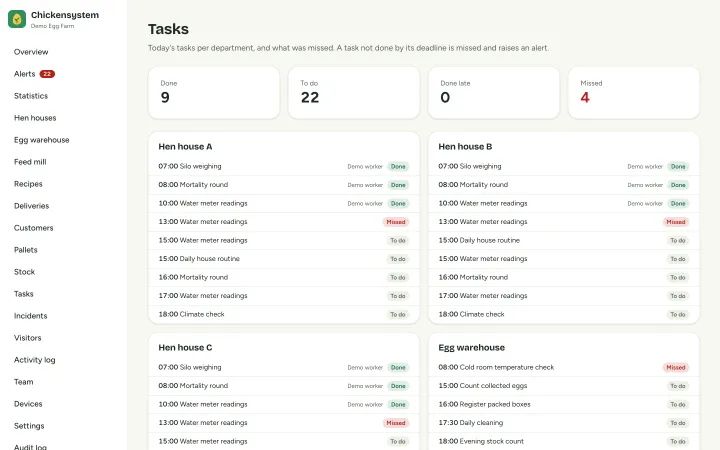
Task: Select Egg warehouse in sidebar navigation
Action: pyautogui.click(x=41, y=140)
